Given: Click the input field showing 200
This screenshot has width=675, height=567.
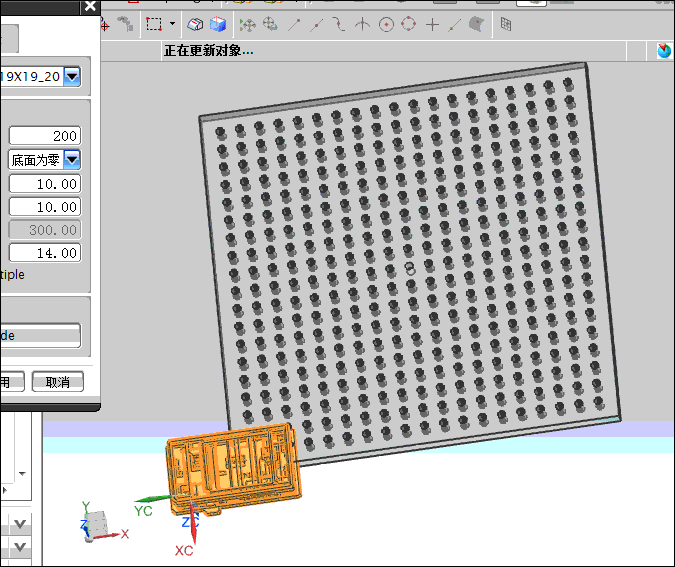Looking at the screenshot, I should pyautogui.click(x=45, y=136).
